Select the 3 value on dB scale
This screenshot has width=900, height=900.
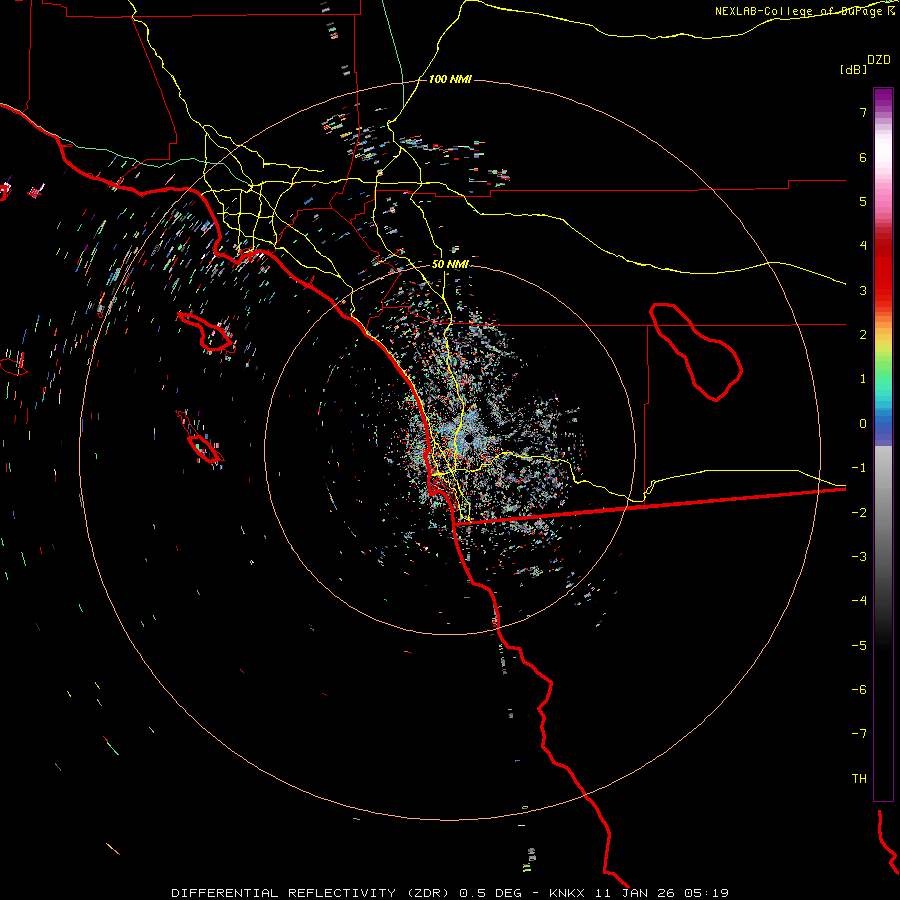863,290
